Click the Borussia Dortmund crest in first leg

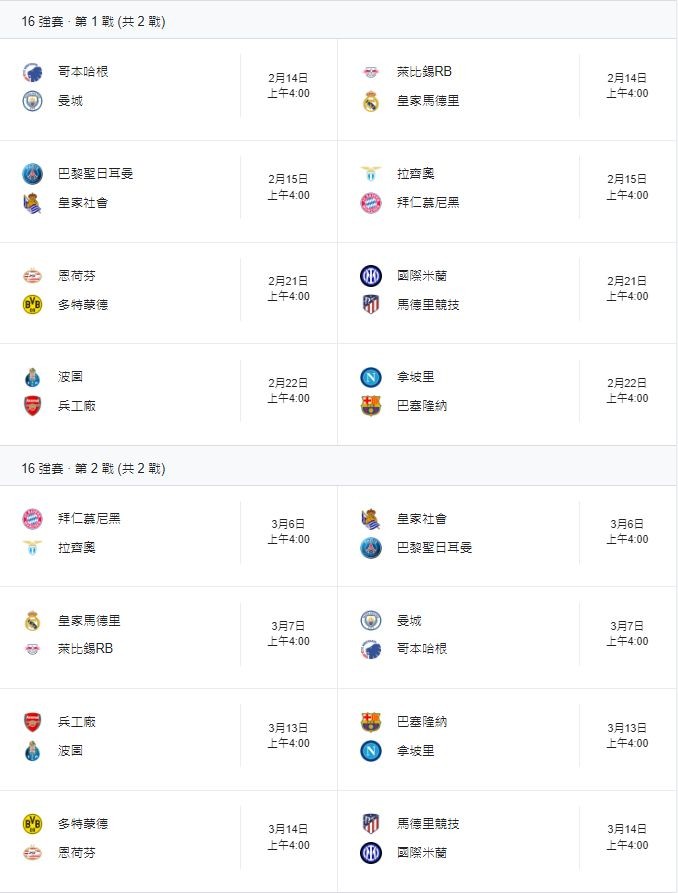click(x=33, y=305)
